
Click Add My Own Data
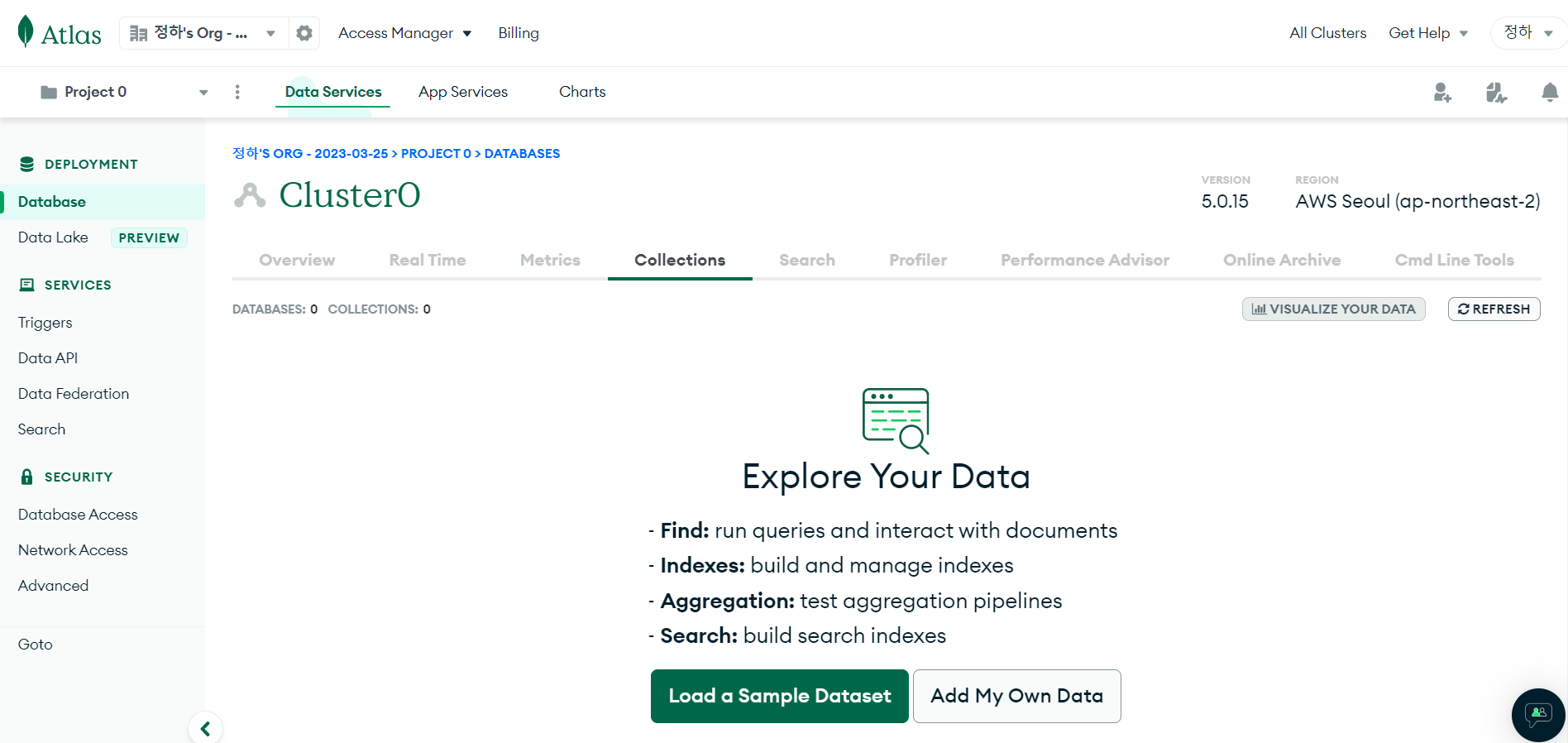[x=1016, y=696]
